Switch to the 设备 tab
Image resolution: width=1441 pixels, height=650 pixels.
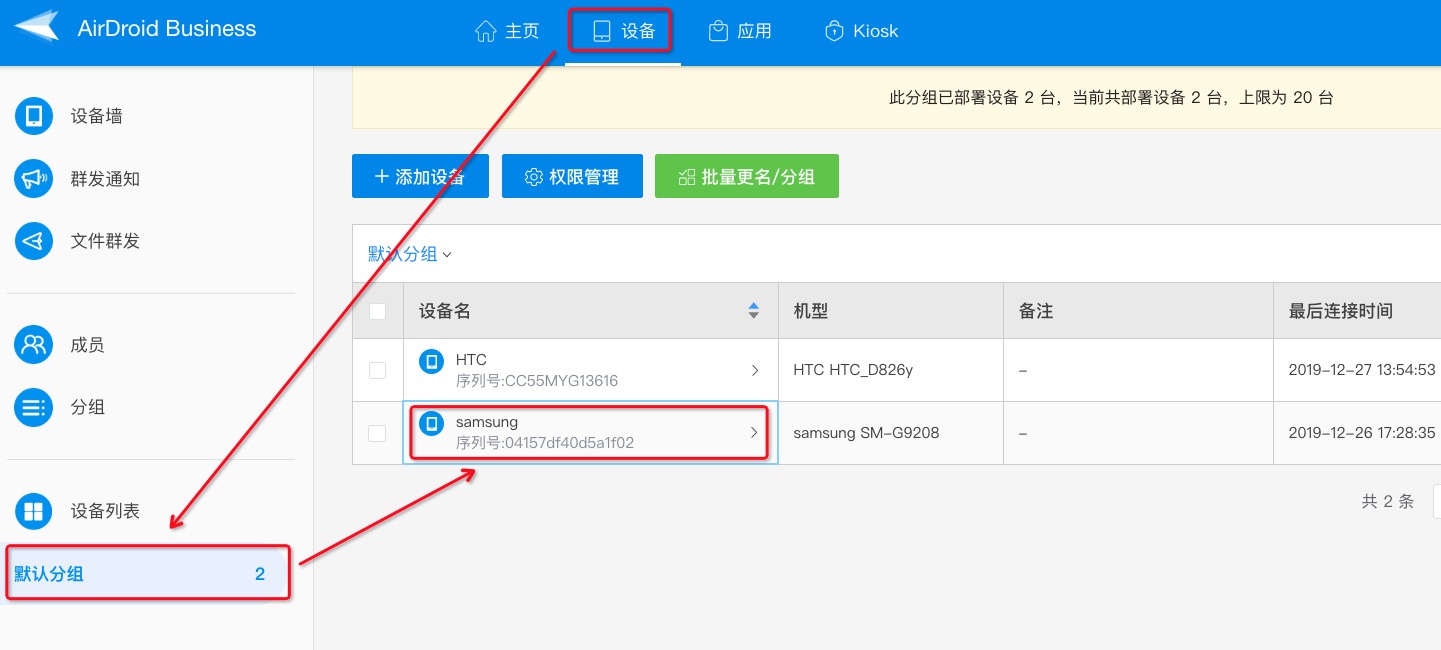coord(623,31)
